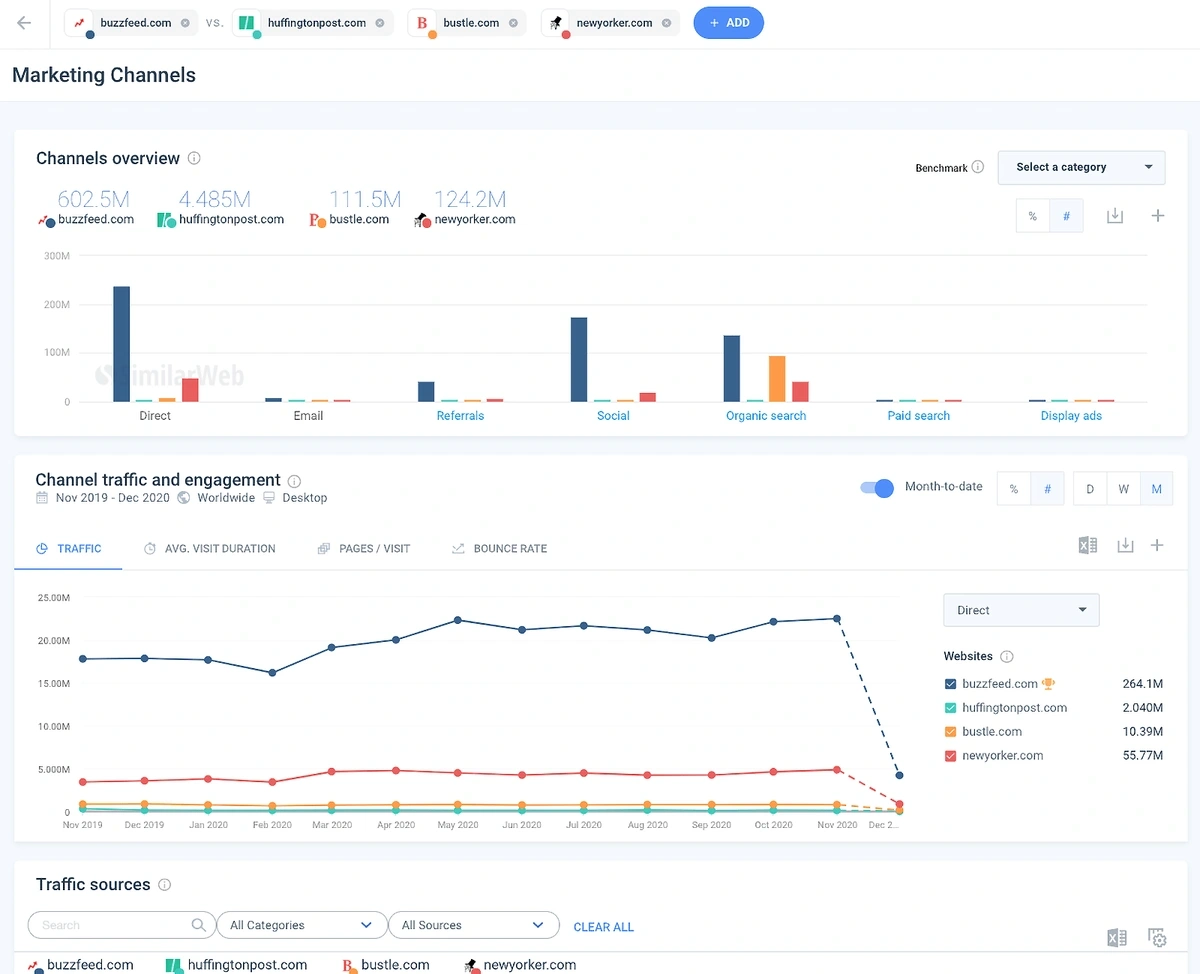Download the Channels overview chart
The width and height of the screenshot is (1200, 974).
(x=1115, y=216)
